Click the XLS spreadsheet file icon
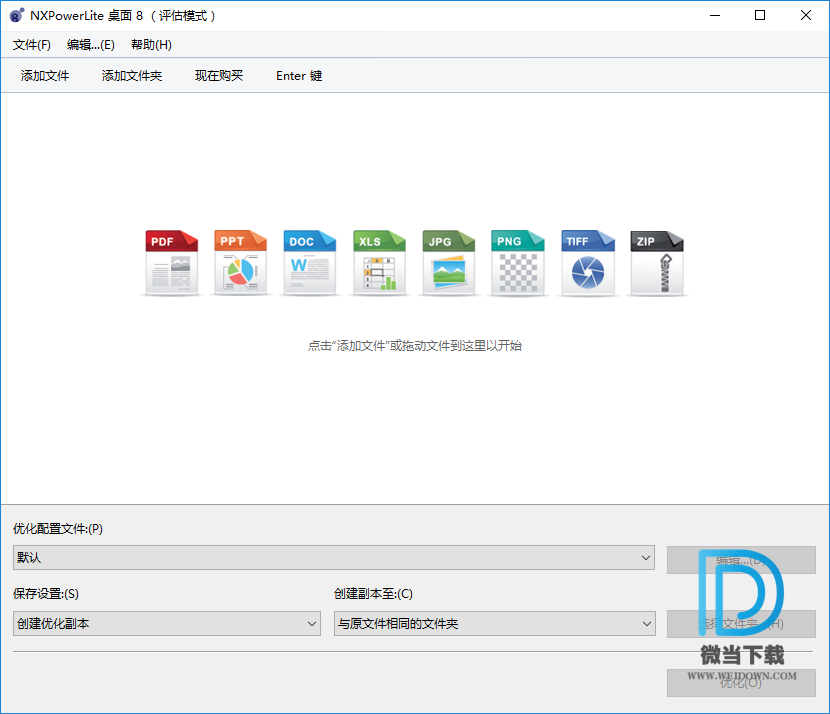The image size is (830, 714). [380, 263]
